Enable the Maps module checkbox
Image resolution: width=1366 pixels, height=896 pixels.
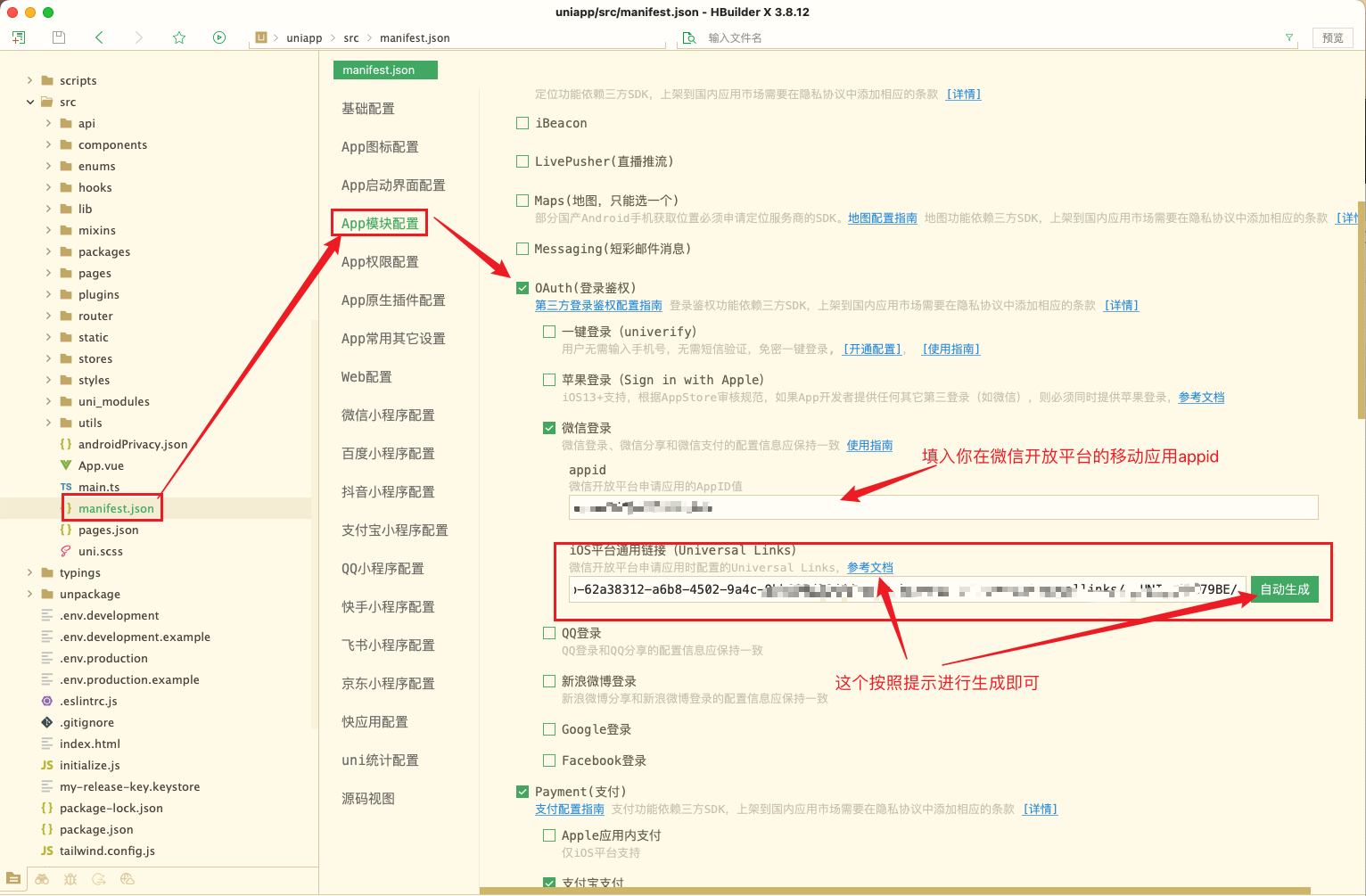pos(523,201)
